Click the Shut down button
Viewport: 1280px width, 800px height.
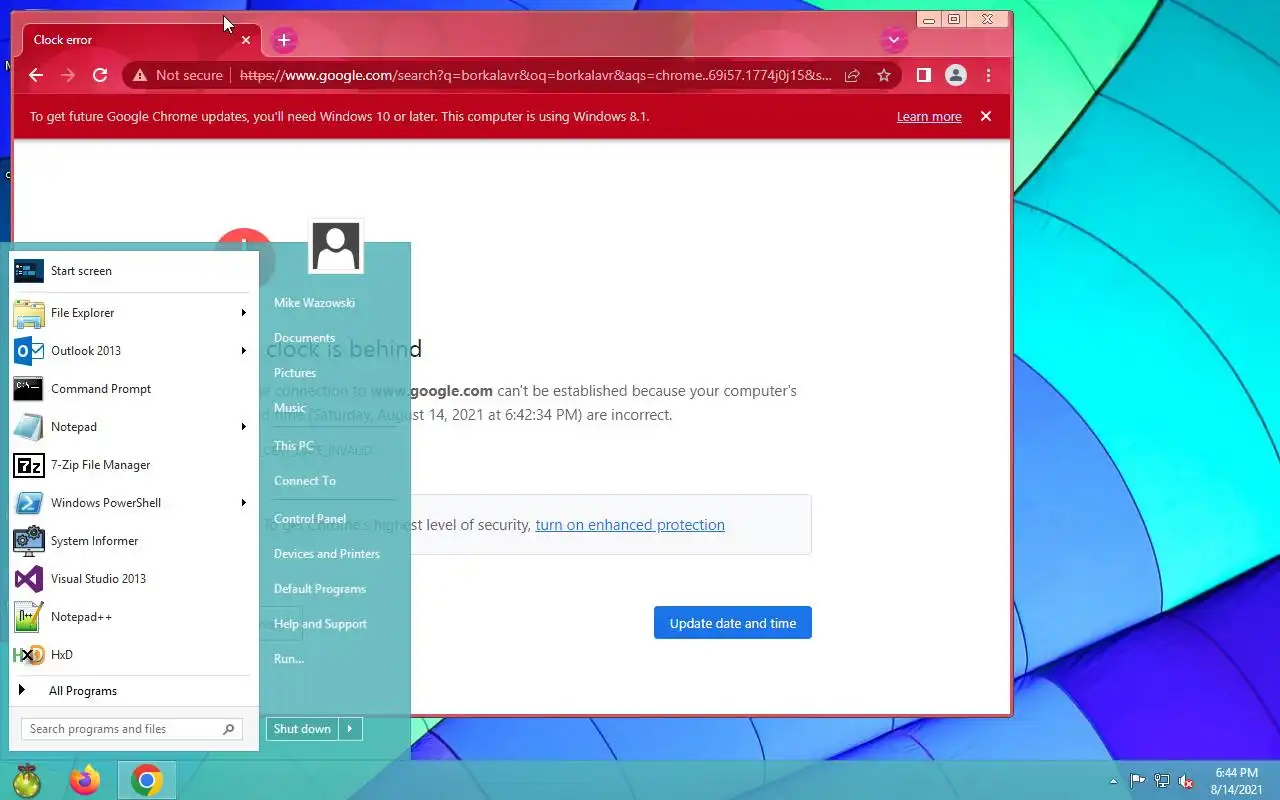(x=302, y=729)
